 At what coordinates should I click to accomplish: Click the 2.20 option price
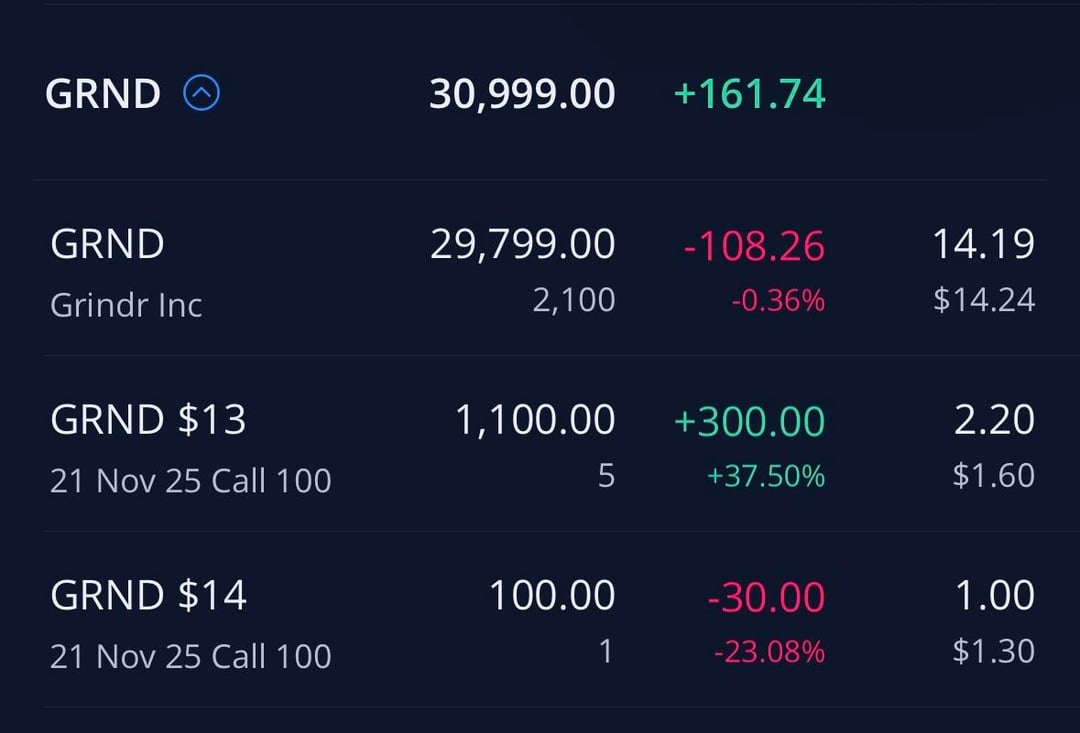click(994, 420)
